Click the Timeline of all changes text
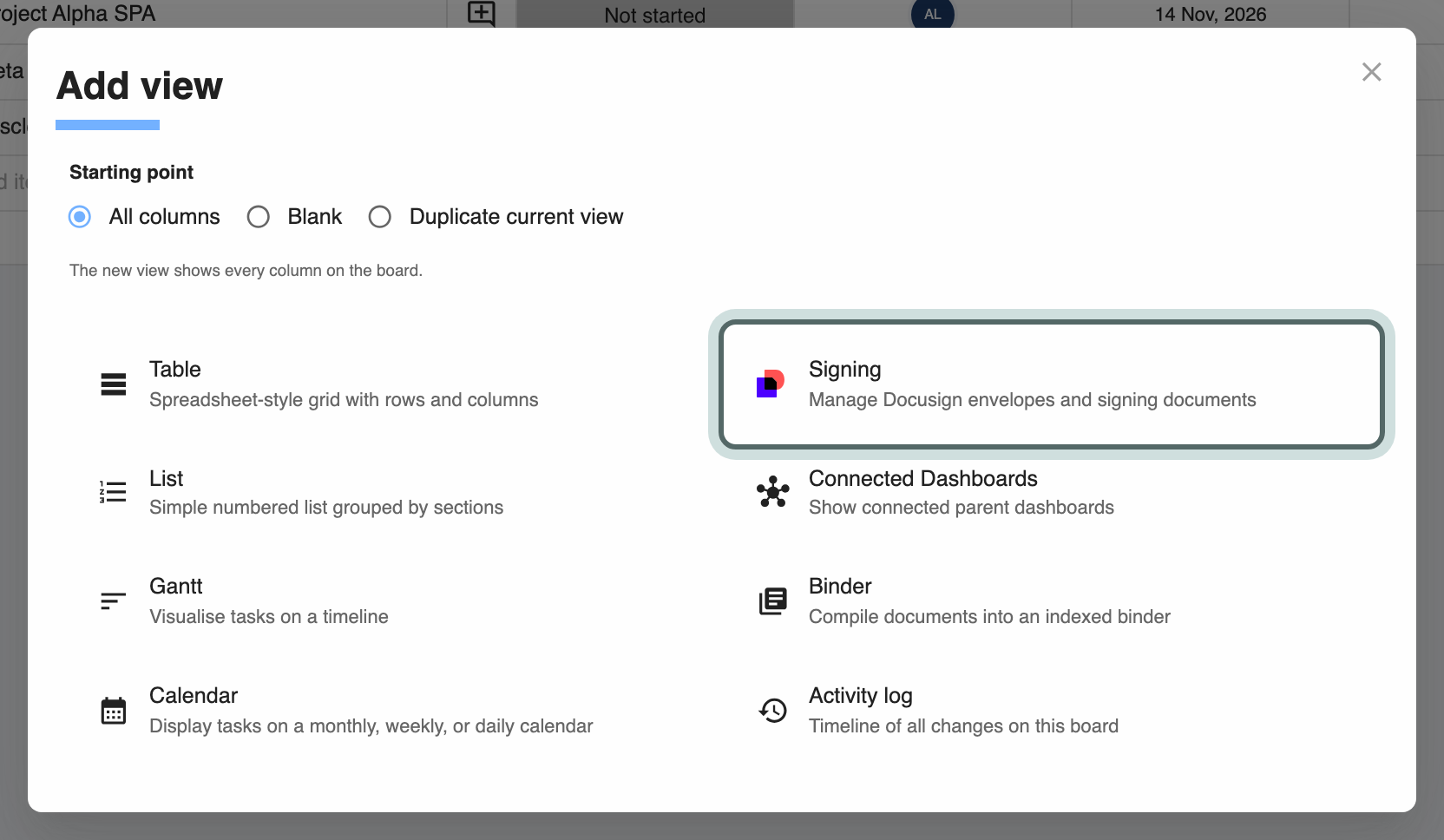Viewport: 1444px width, 840px height. coord(963,726)
